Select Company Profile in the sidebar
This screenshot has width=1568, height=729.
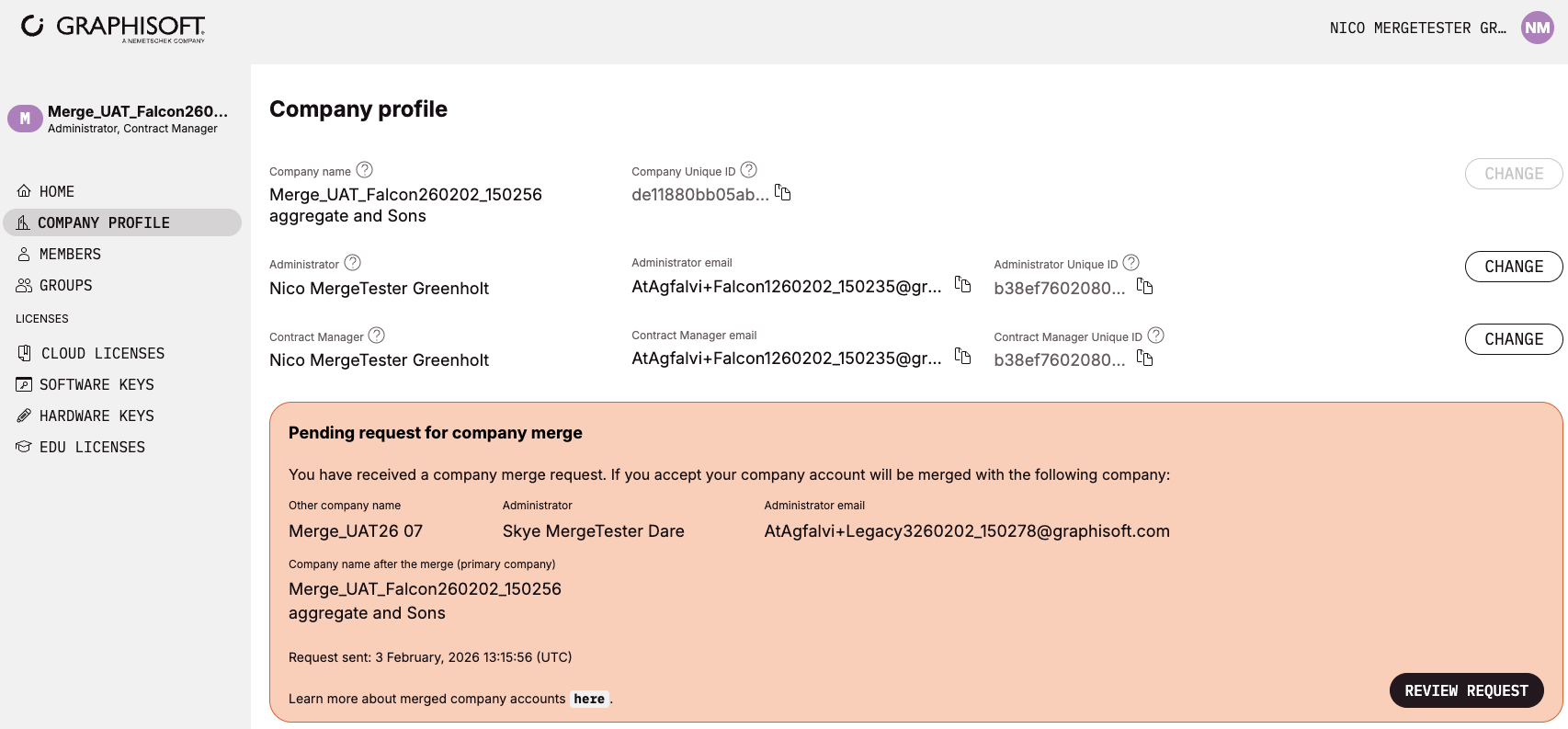(x=122, y=222)
